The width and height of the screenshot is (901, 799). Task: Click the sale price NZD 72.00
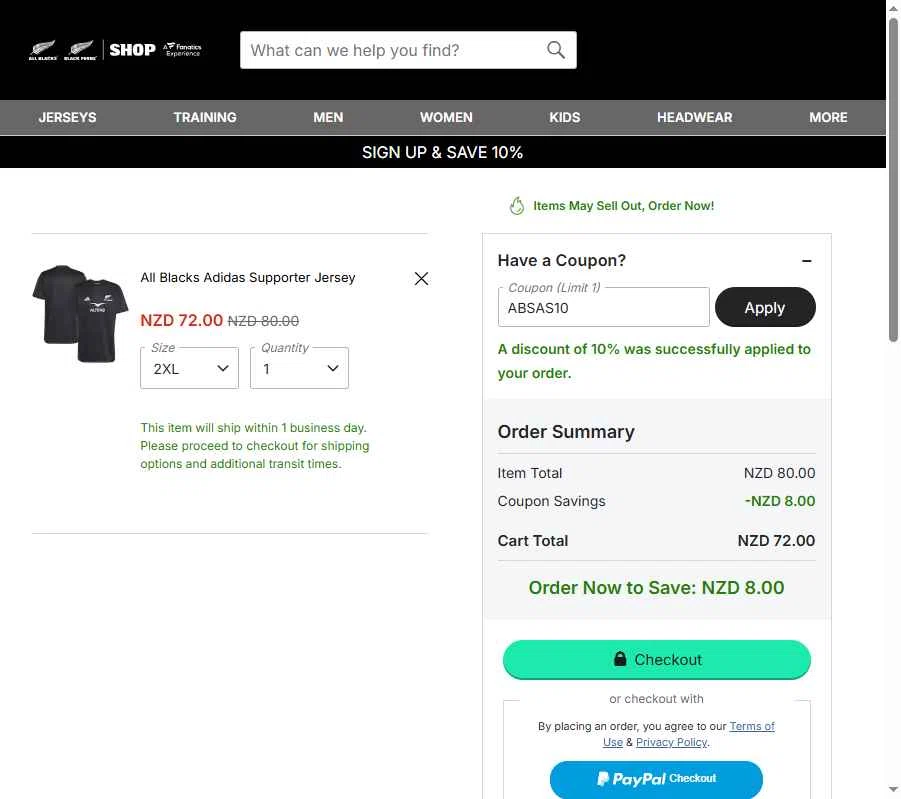click(x=182, y=320)
